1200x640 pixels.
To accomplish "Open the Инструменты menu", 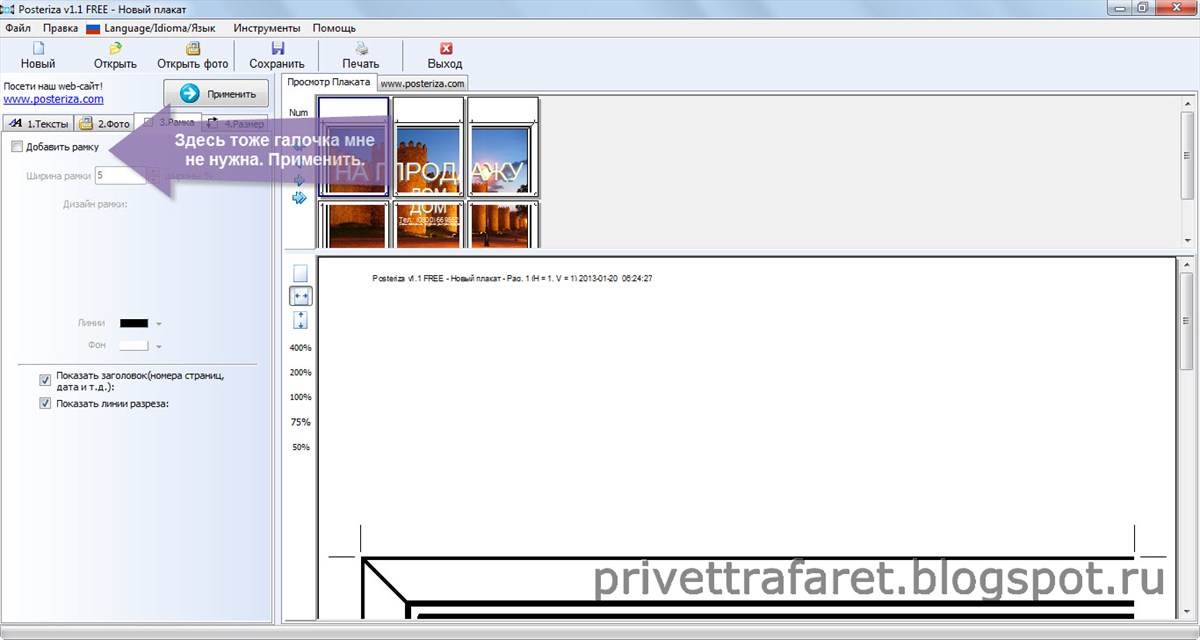I will tap(267, 29).
